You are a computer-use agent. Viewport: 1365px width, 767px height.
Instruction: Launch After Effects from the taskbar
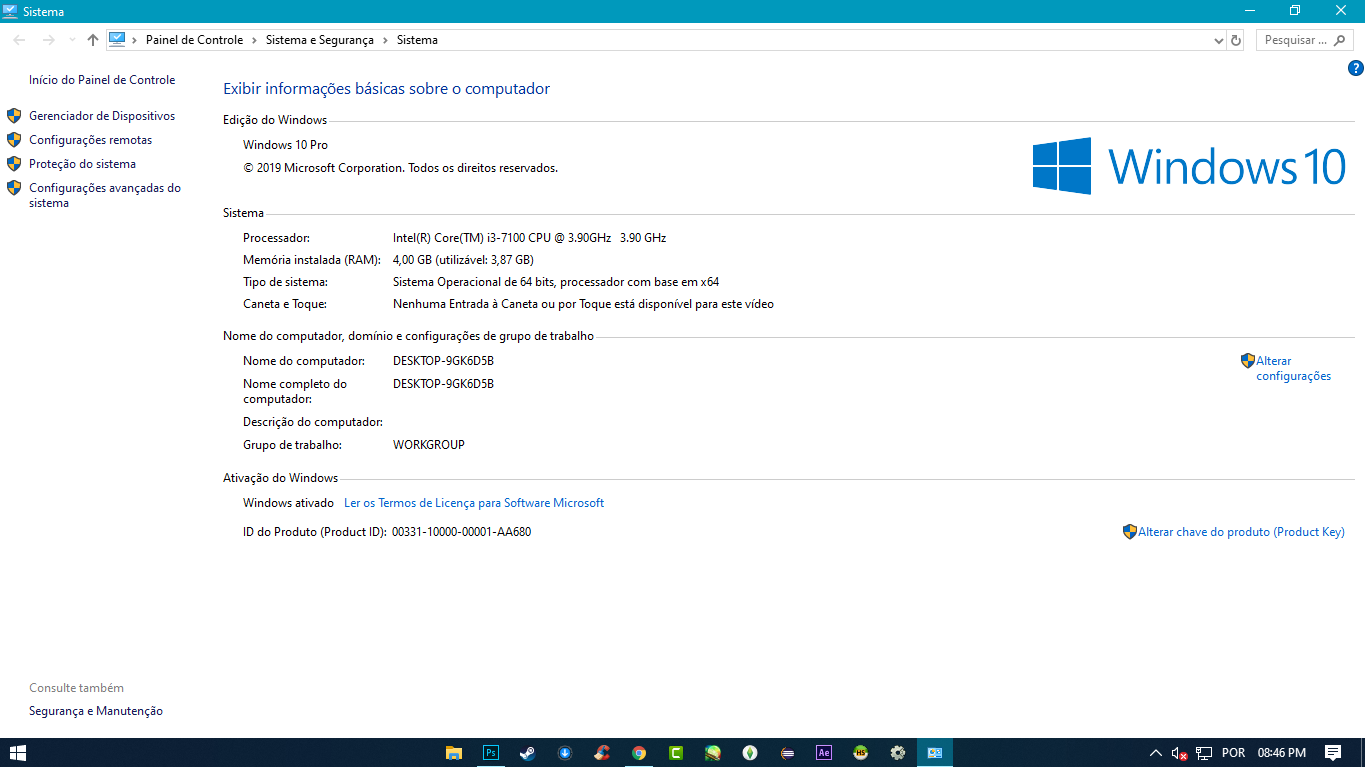pos(824,753)
